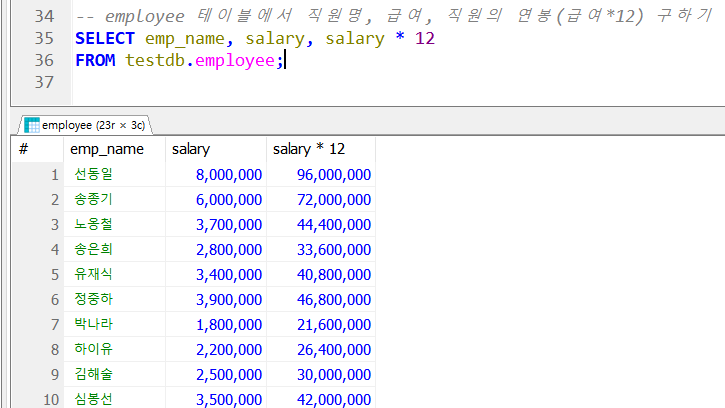725x408 pixels.
Task: Click the comment line about employee 테이블
Action: point(394,16)
